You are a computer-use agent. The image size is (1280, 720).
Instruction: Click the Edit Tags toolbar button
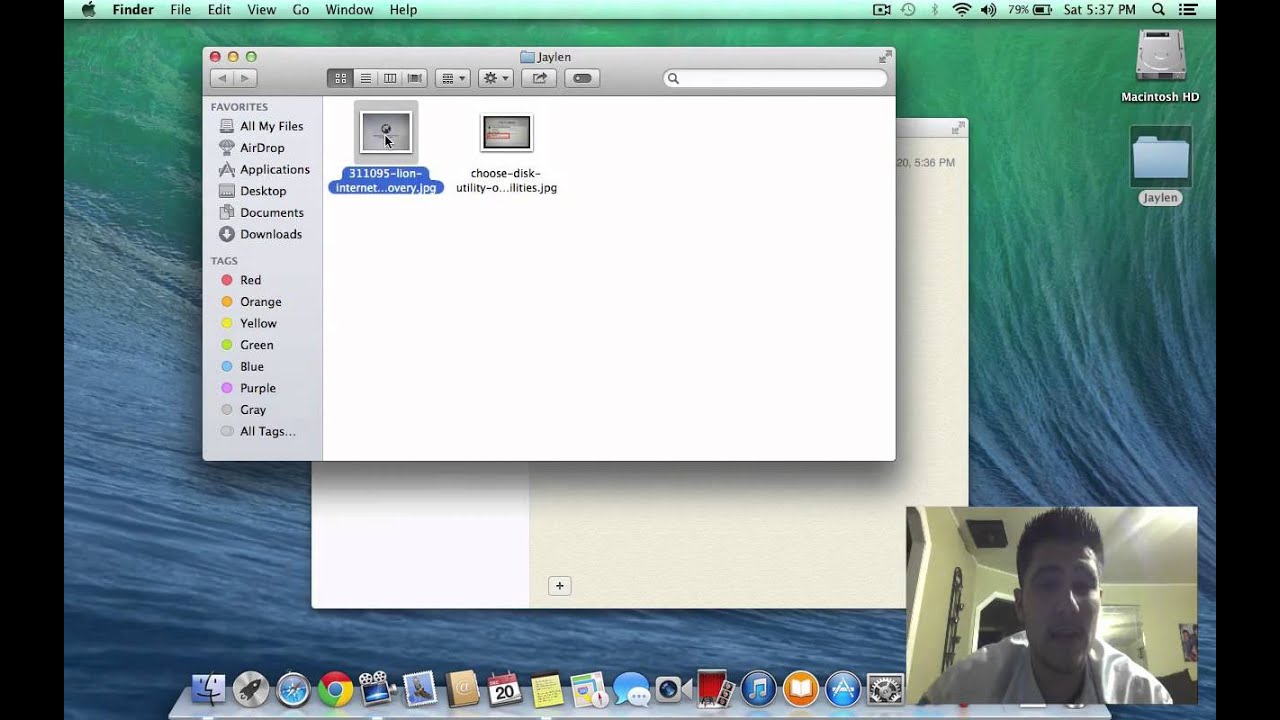(582, 78)
